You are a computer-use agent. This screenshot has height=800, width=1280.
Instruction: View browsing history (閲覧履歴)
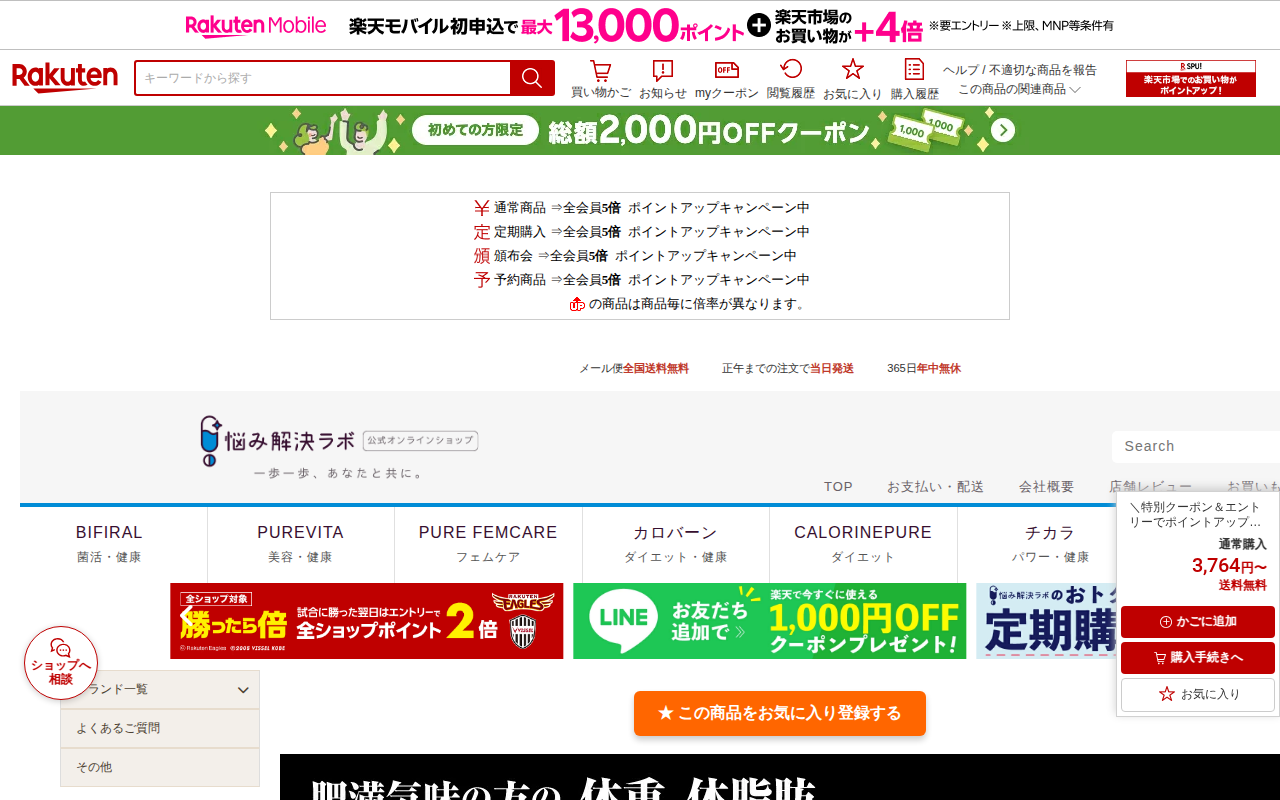coord(791,79)
